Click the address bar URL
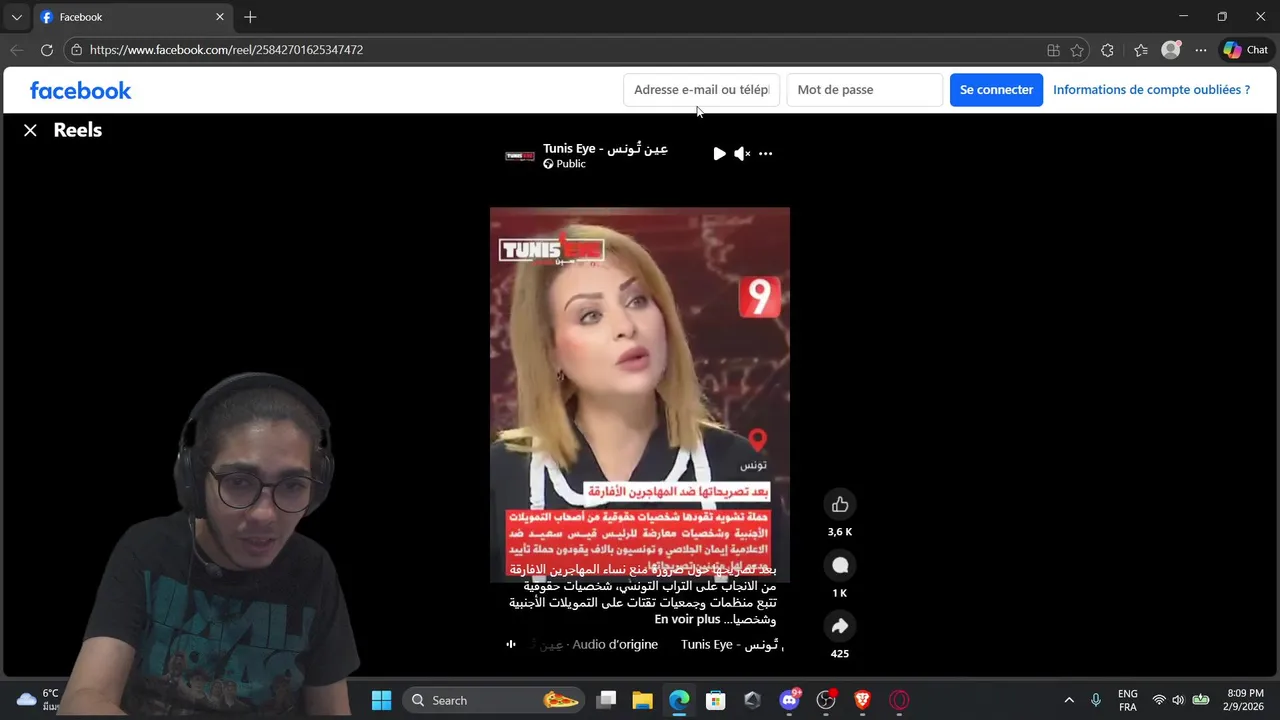The height and width of the screenshot is (720, 1280). point(226,50)
